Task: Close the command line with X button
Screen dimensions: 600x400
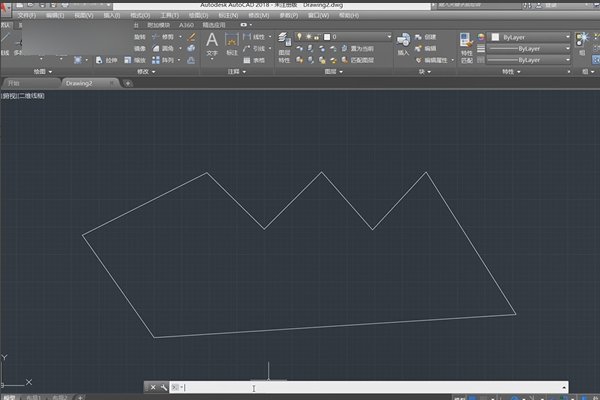Action: 152,387
